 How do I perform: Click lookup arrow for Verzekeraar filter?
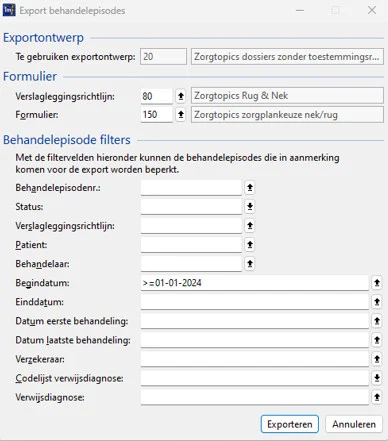click(377, 359)
